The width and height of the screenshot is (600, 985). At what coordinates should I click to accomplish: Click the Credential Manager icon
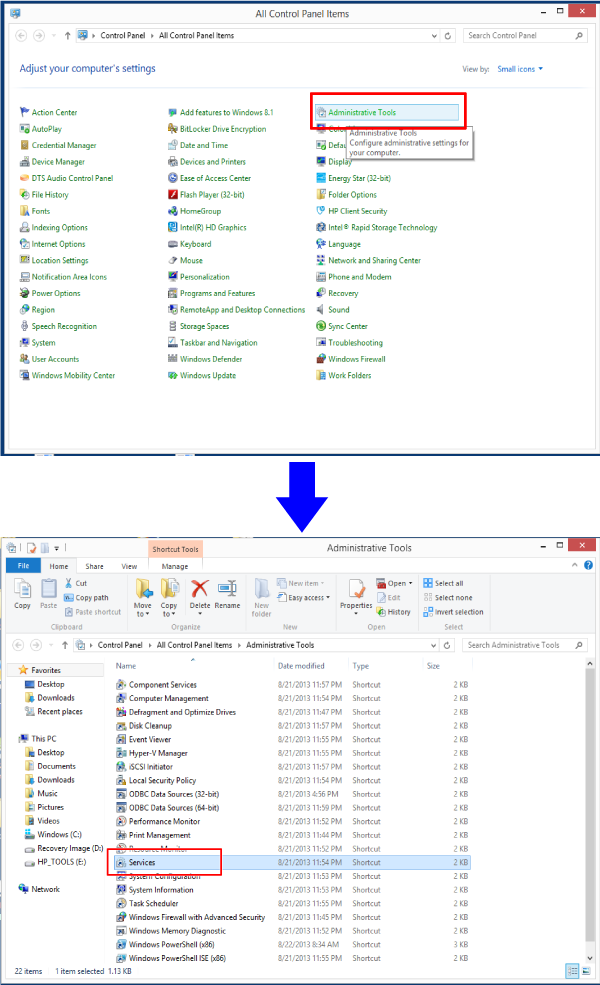pyautogui.click(x=25, y=145)
